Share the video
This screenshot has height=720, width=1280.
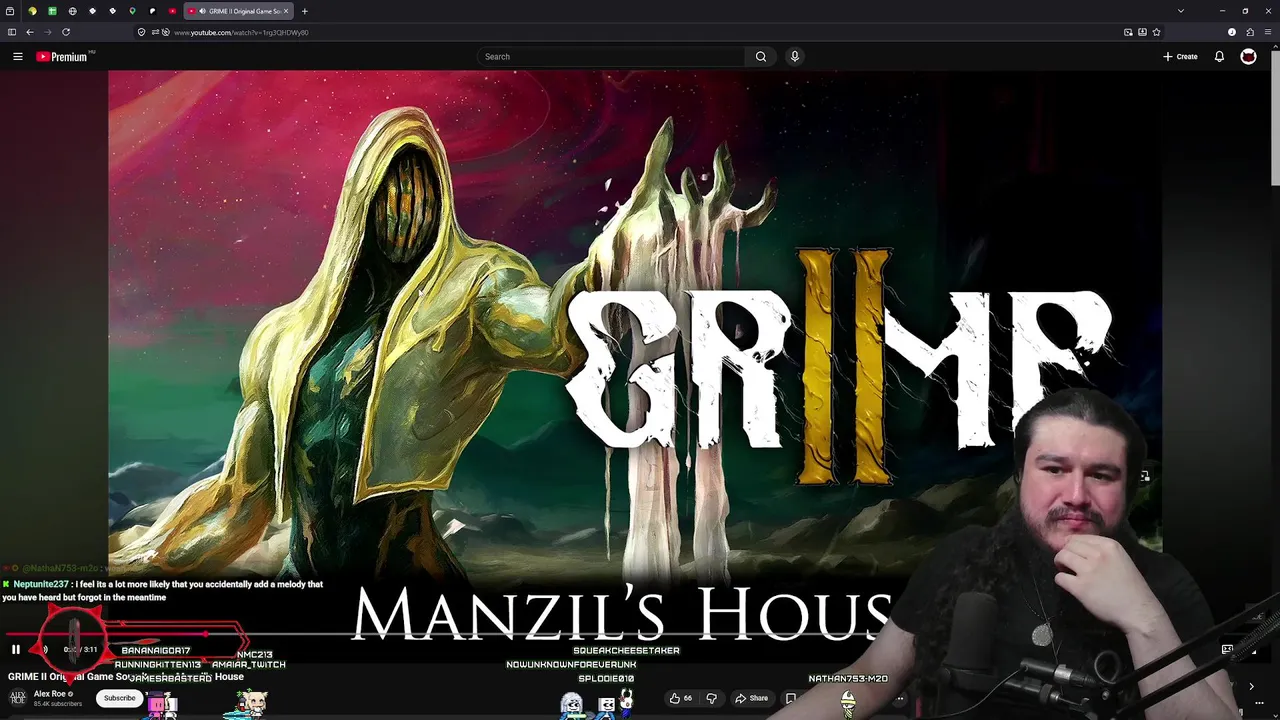point(751,698)
